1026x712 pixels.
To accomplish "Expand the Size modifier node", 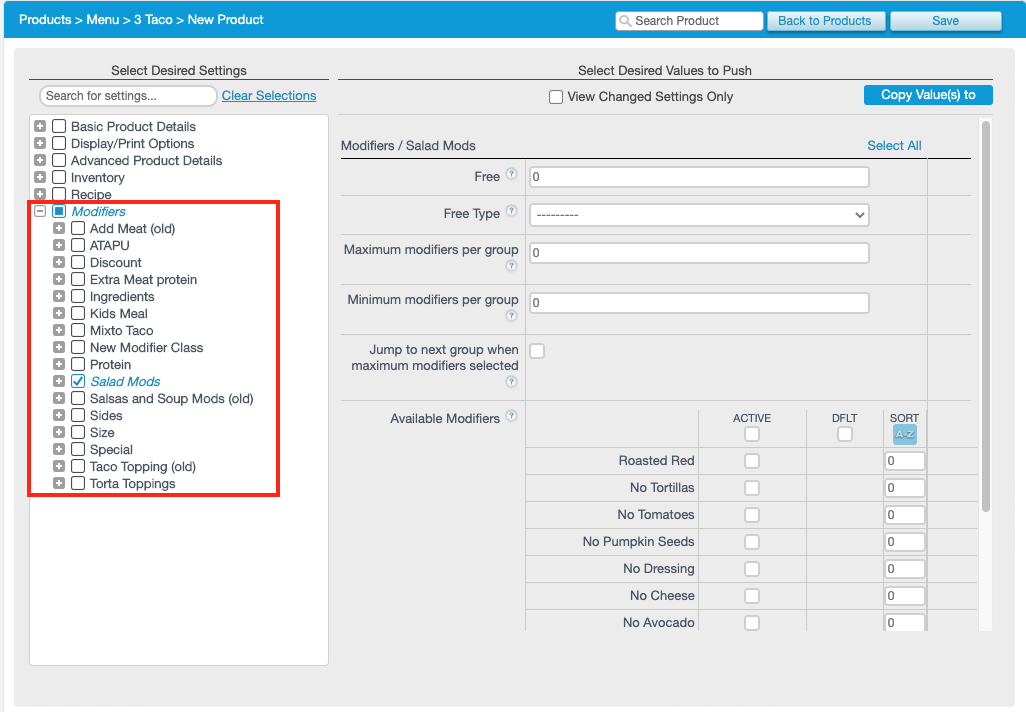I will 59,432.
